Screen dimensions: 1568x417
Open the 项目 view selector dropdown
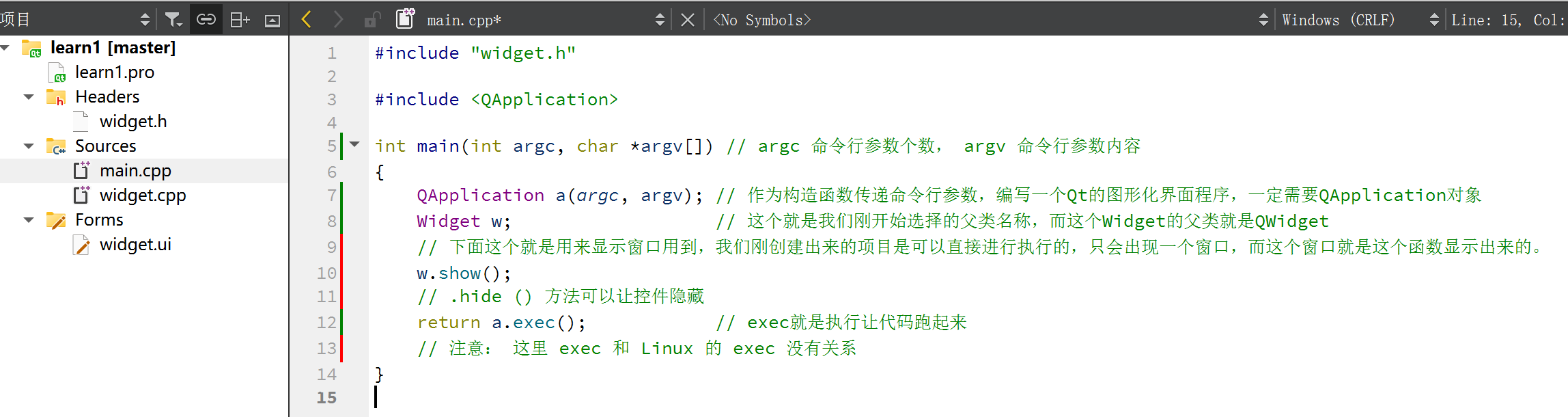tap(144, 20)
